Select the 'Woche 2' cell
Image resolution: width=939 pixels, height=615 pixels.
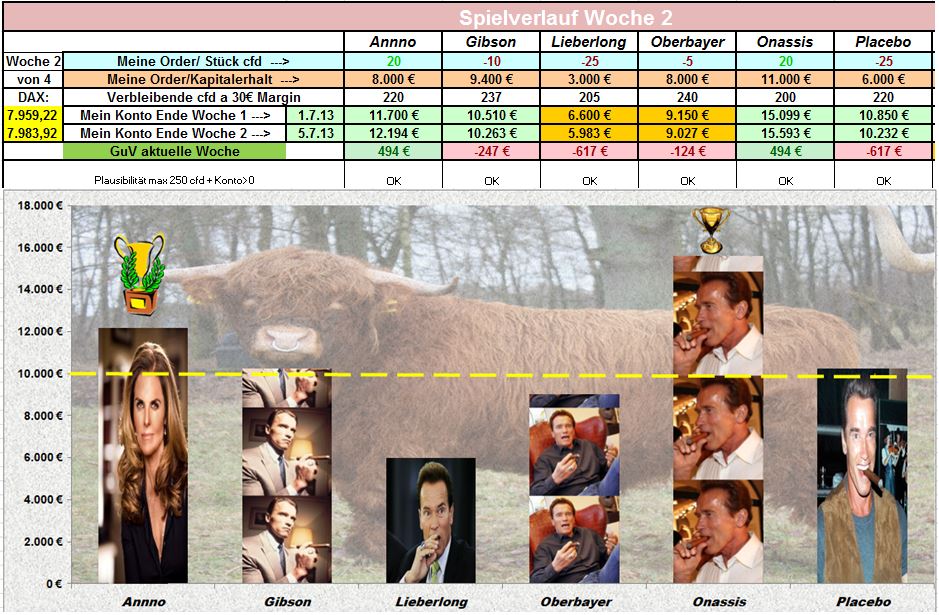coord(33,61)
